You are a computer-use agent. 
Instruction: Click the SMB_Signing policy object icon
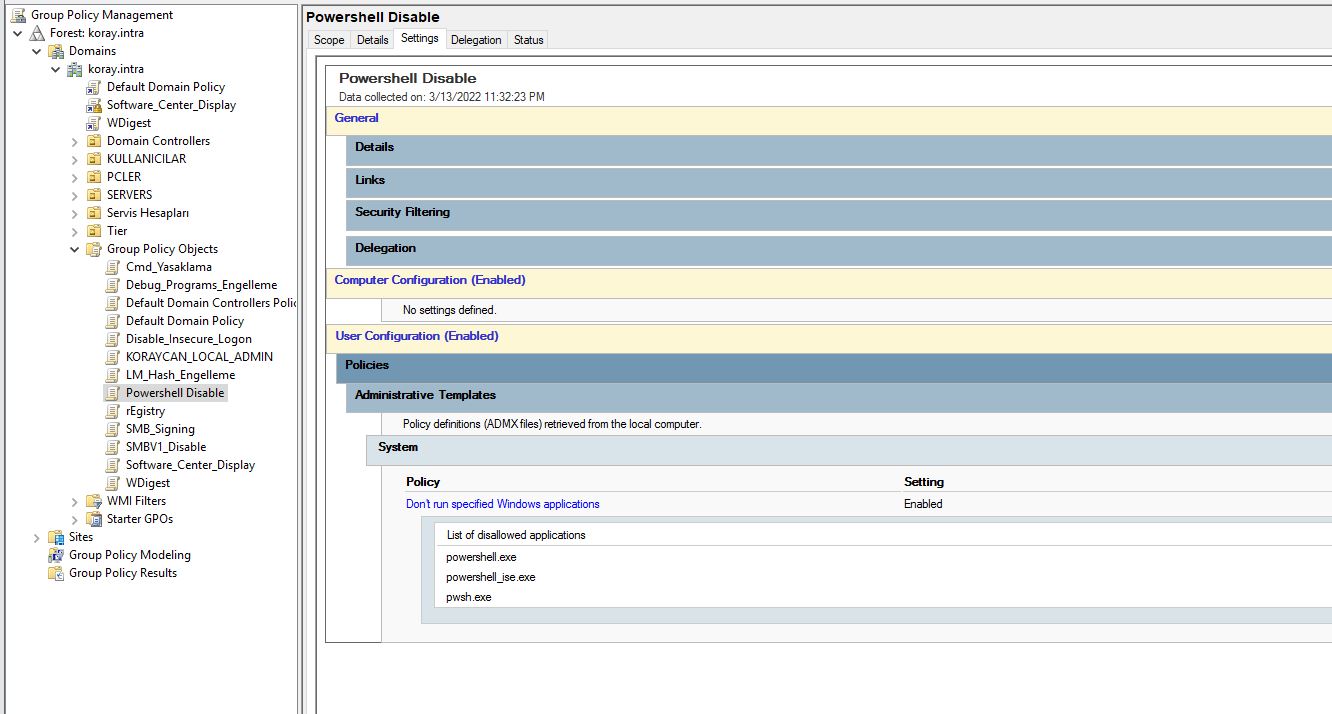tap(112, 429)
